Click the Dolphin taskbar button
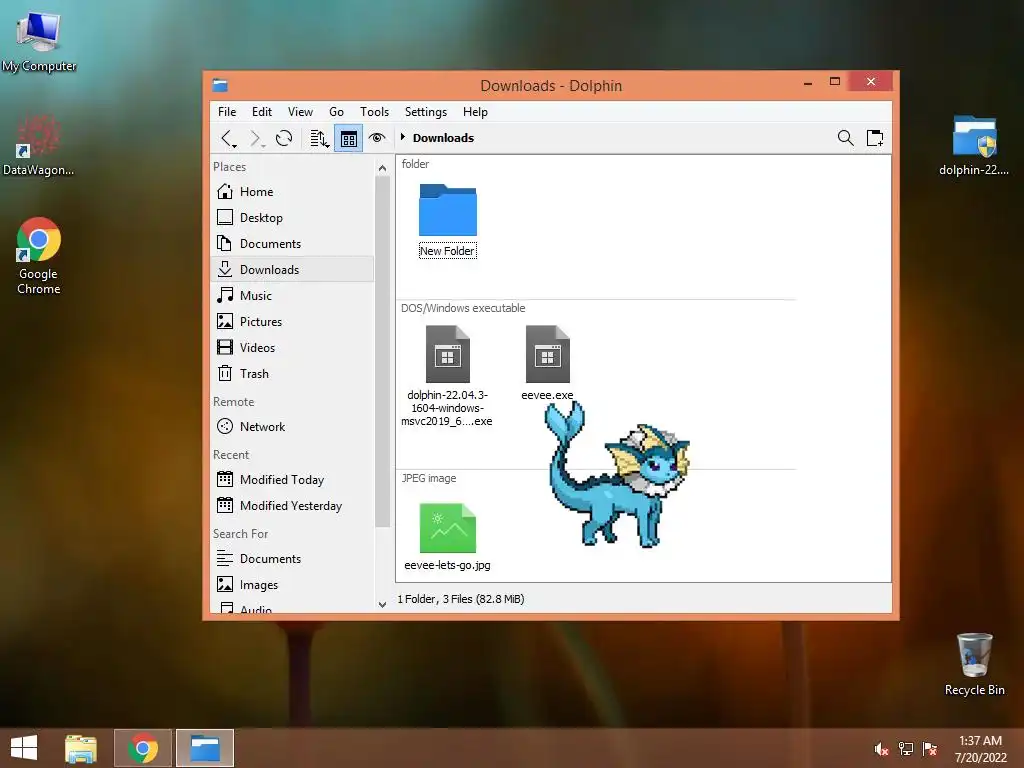Image resolution: width=1024 pixels, height=768 pixels. click(205, 748)
